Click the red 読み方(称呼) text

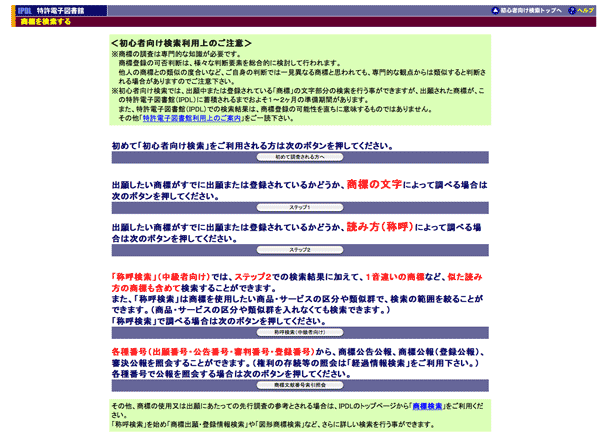coord(380,227)
